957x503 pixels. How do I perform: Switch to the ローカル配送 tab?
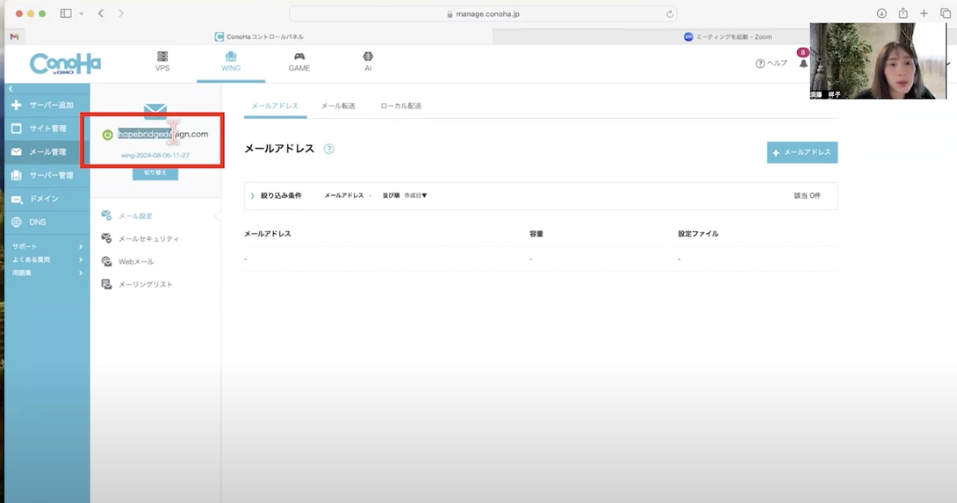coord(401,106)
